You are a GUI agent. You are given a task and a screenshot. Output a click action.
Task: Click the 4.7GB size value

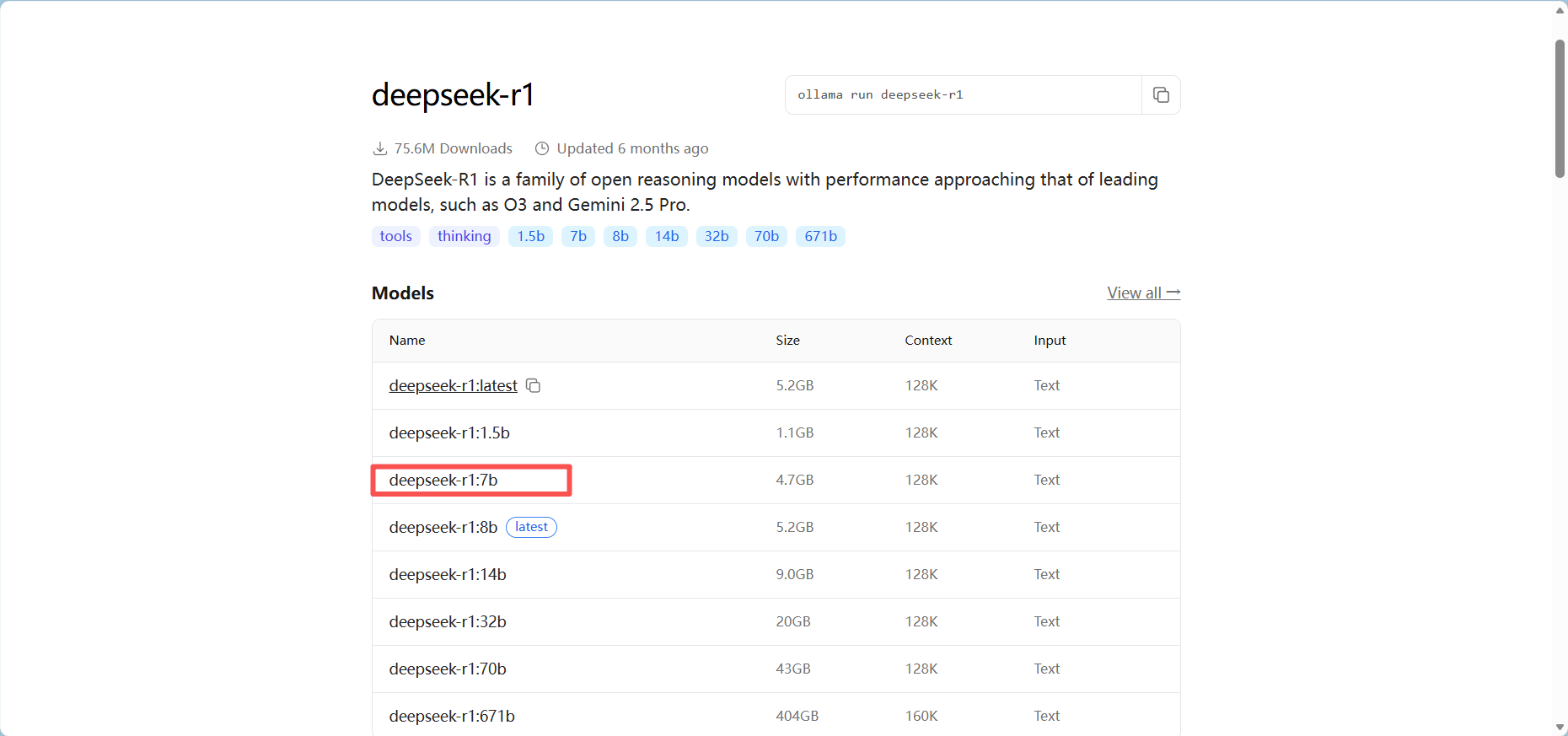tap(795, 480)
